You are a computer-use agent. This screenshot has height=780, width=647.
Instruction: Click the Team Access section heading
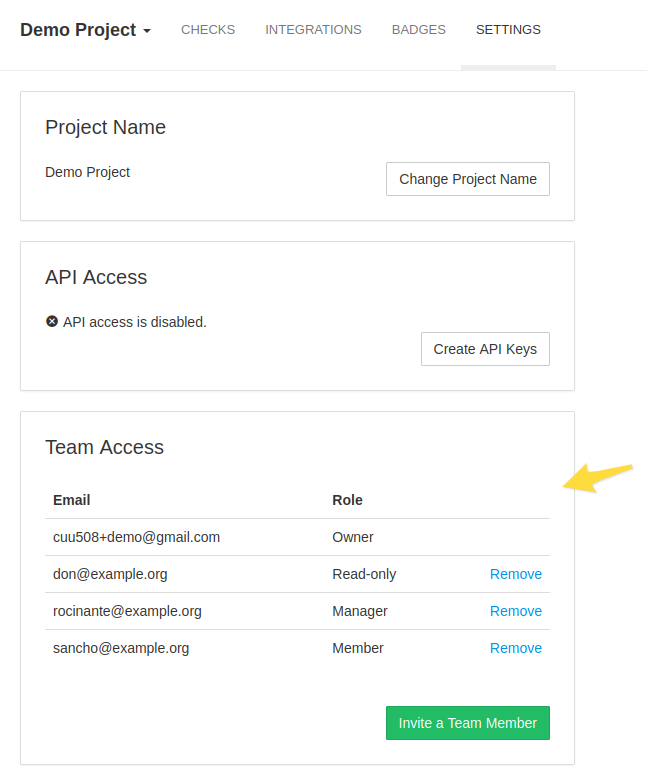click(104, 447)
